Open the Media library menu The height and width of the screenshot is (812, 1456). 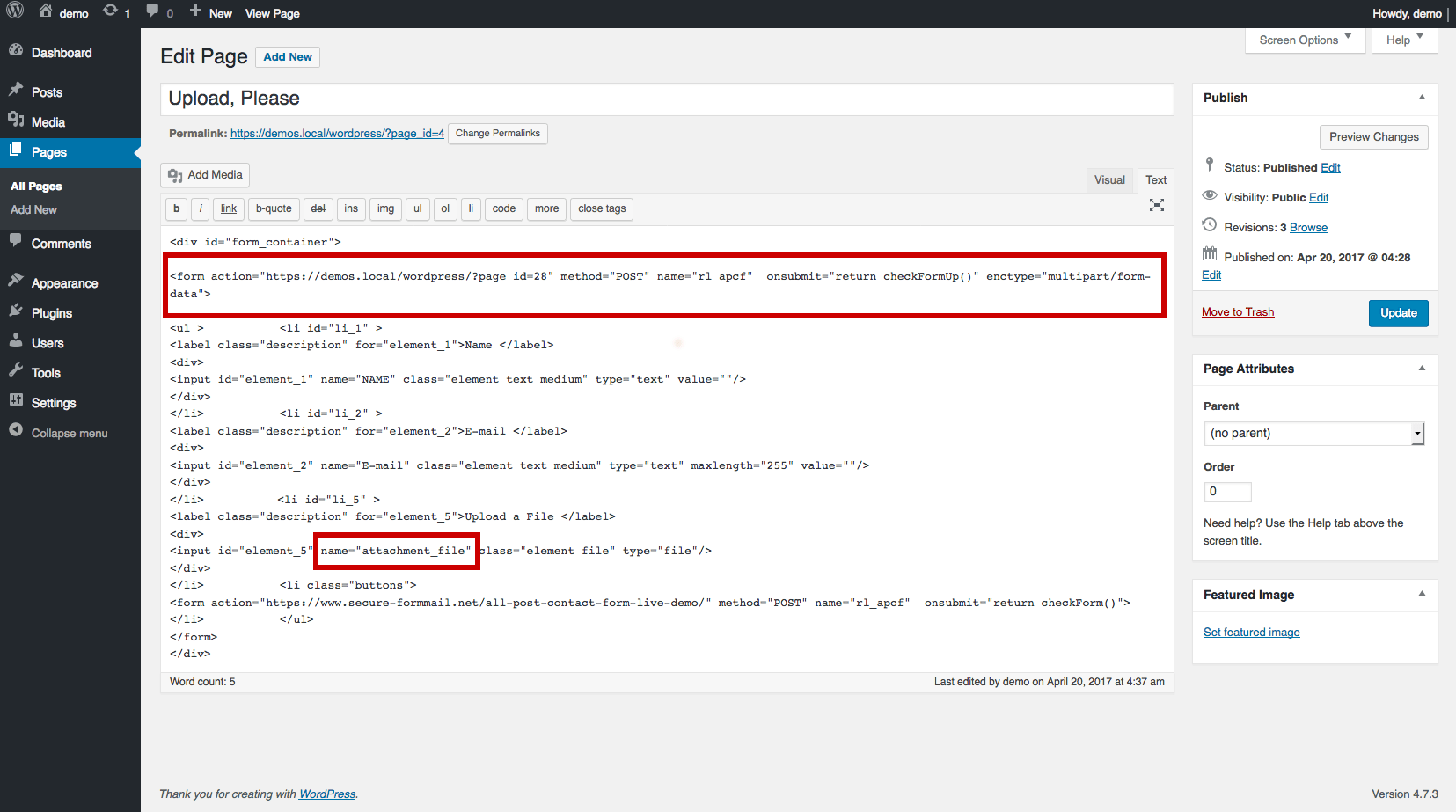48,122
